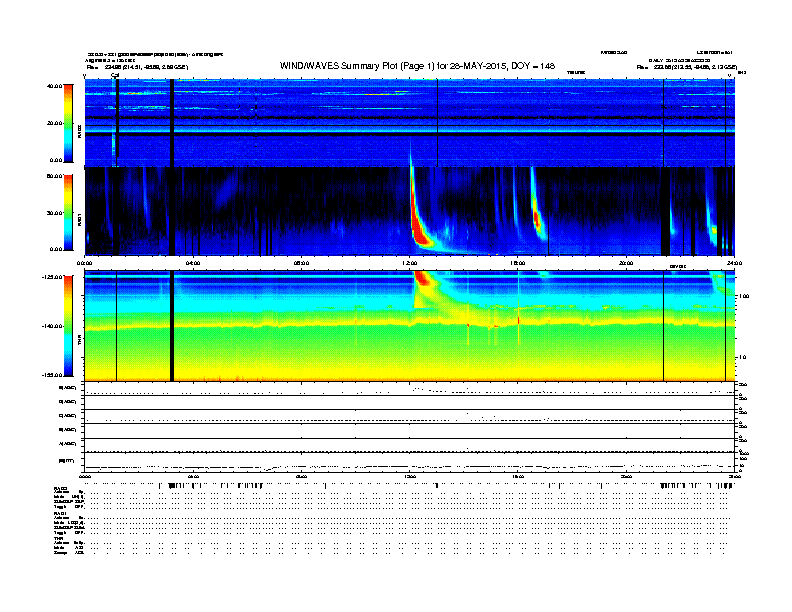
Task: Click the 10 label on TNR right axis
Action: (x=742, y=357)
